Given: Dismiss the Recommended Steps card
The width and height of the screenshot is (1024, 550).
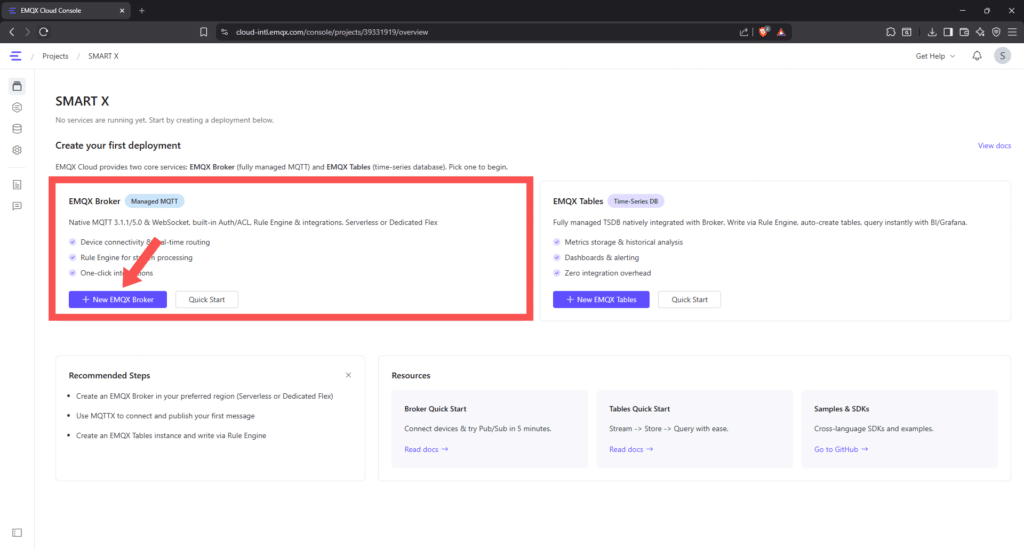Looking at the screenshot, I should (x=348, y=375).
